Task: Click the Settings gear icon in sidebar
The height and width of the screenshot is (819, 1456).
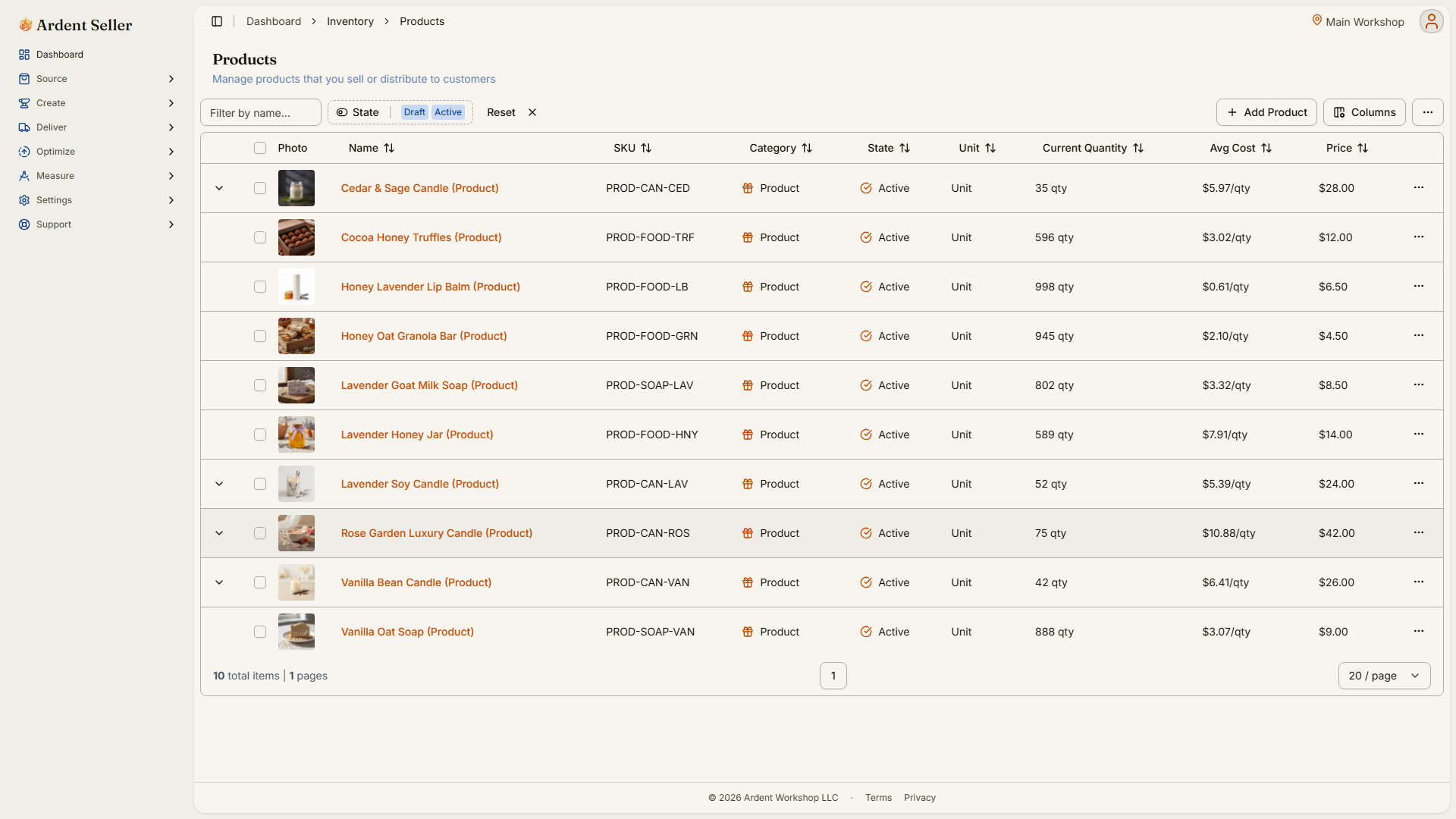Action: point(24,200)
